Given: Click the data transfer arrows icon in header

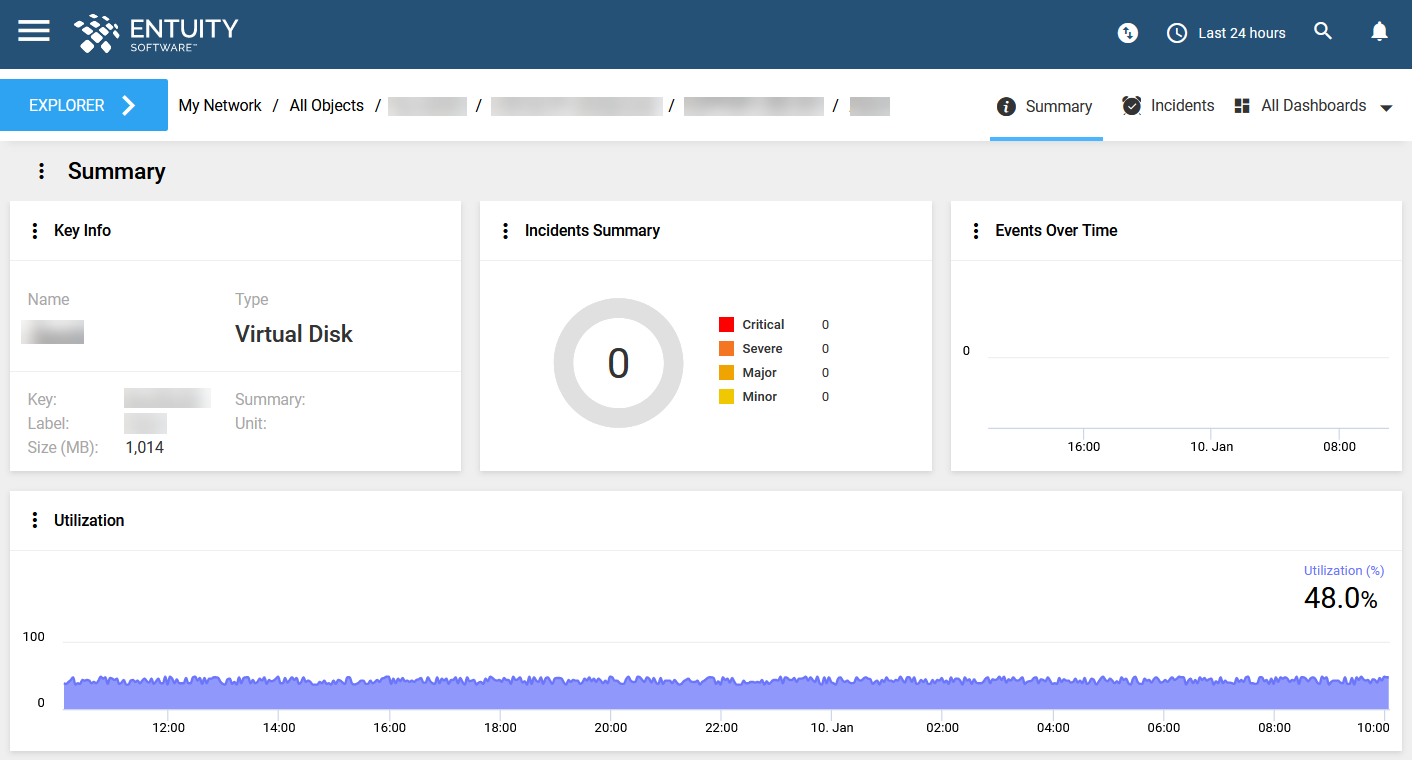Looking at the screenshot, I should pos(1128,33).
